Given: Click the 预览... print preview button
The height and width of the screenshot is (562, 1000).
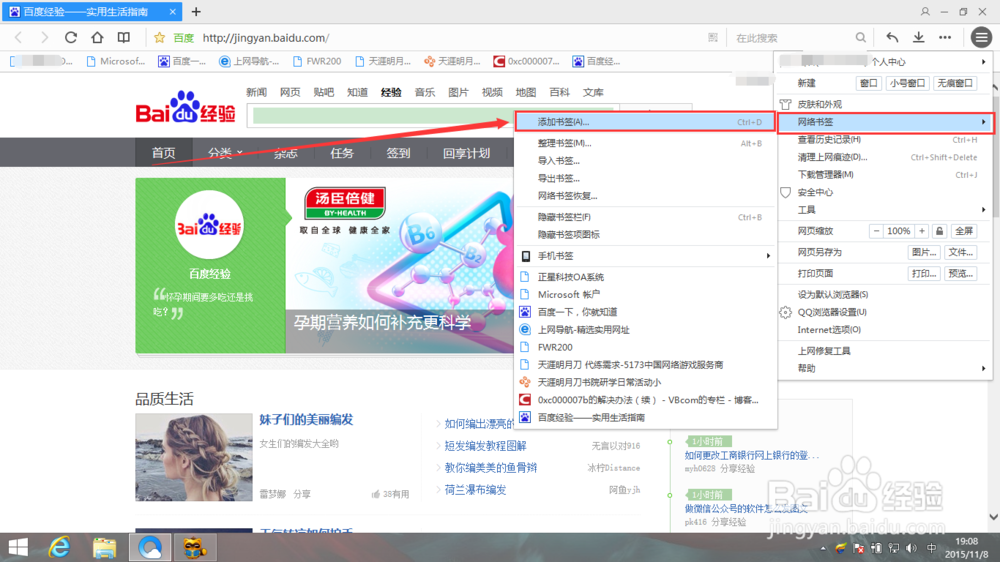Looking at the screenshot, I should coord(960,274).
